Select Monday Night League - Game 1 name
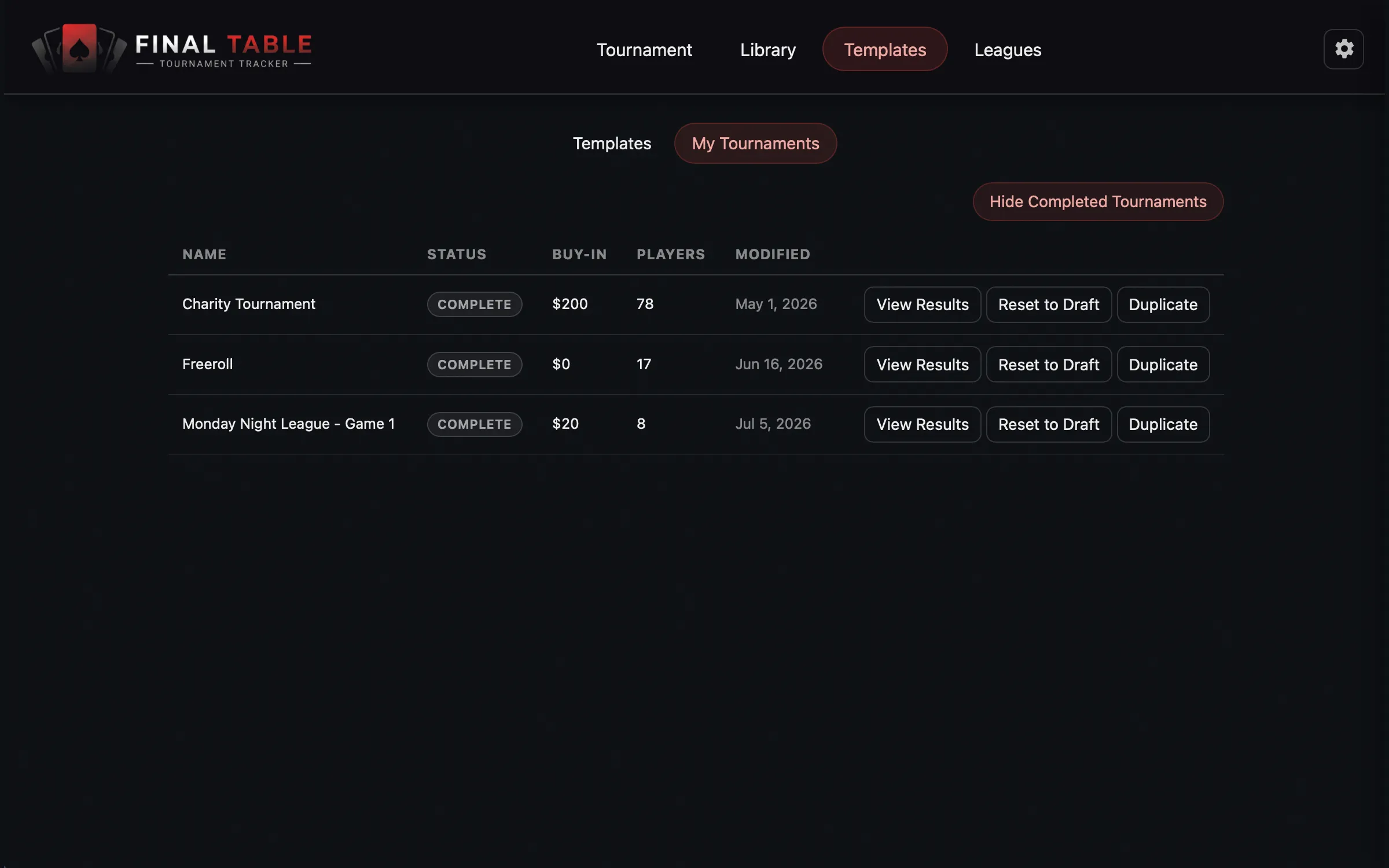Viewport: 1389px width, 868px height. [289, 424]
